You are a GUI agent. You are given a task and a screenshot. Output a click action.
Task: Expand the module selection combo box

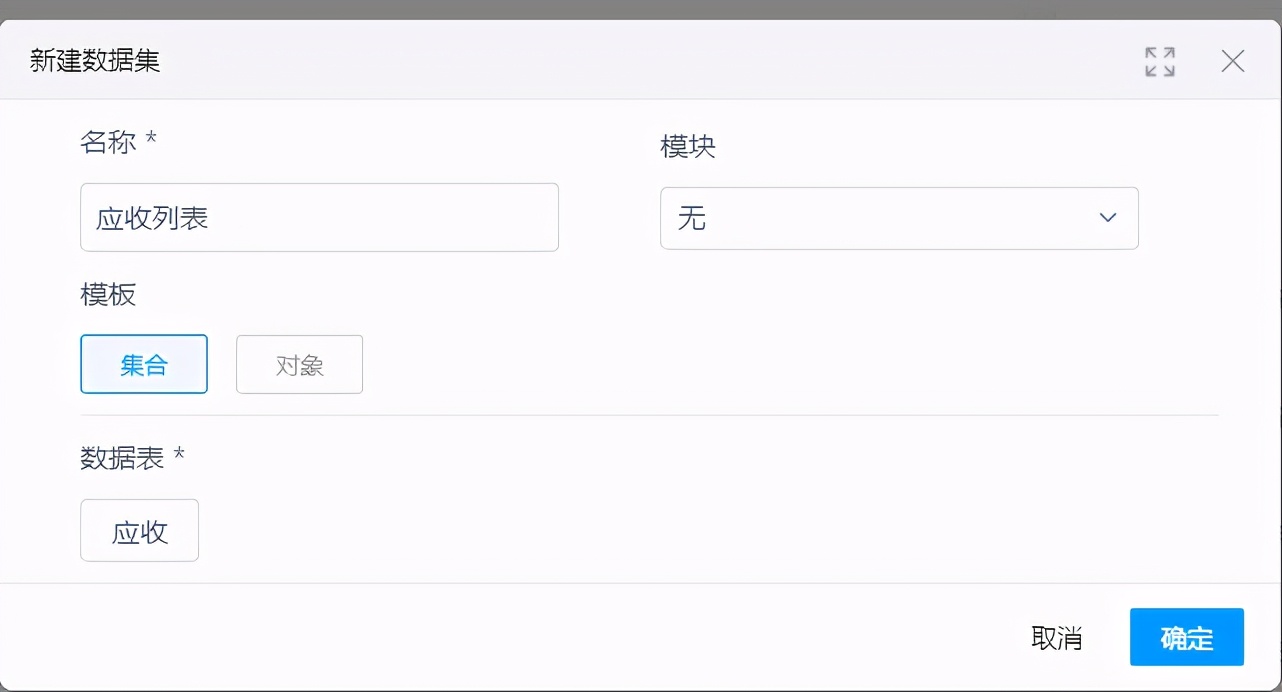[898, 217]
